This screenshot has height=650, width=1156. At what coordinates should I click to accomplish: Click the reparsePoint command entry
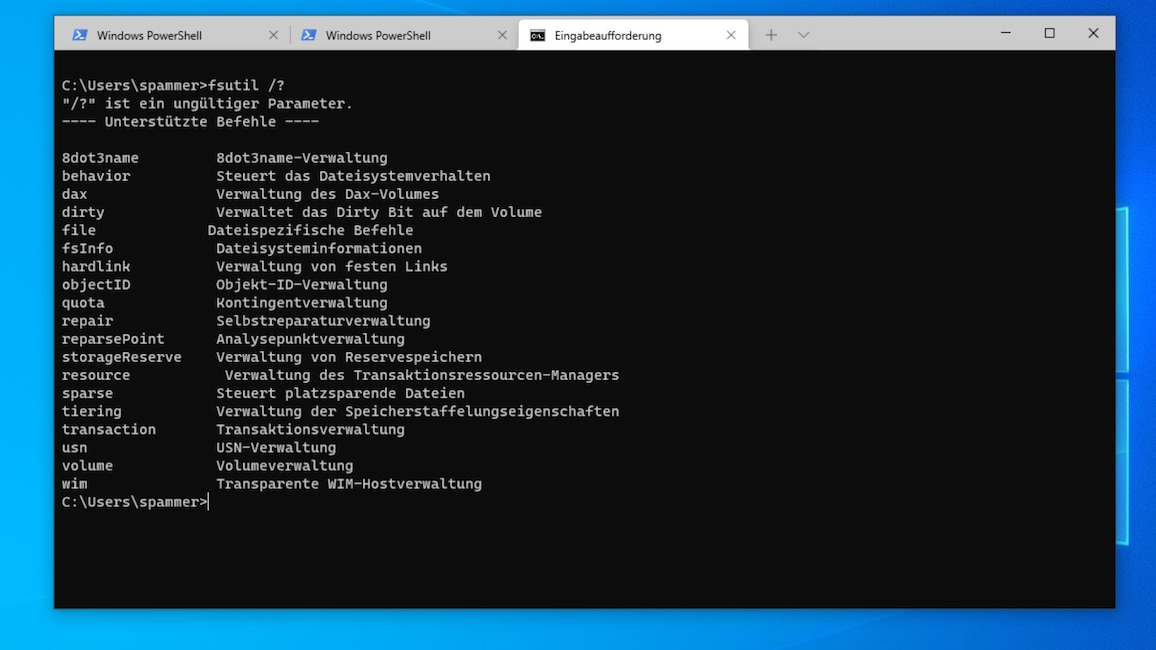[x=112, y=338]
